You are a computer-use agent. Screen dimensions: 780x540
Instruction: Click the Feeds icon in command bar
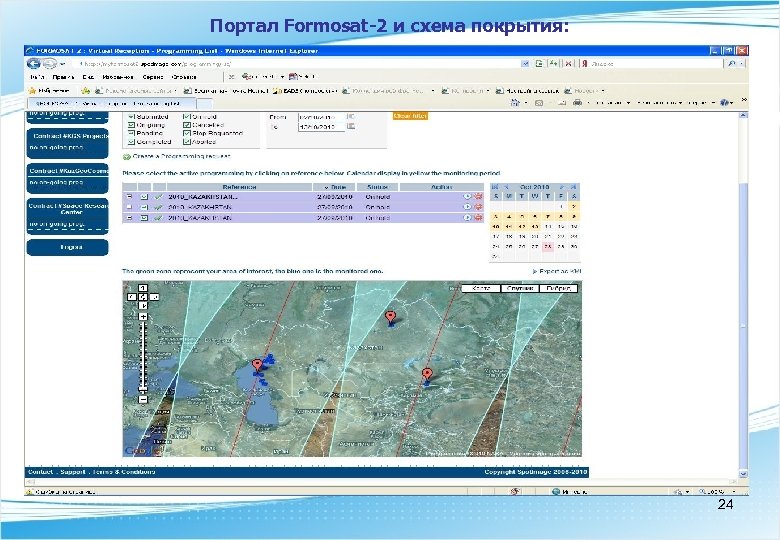[x=539, y=103]
